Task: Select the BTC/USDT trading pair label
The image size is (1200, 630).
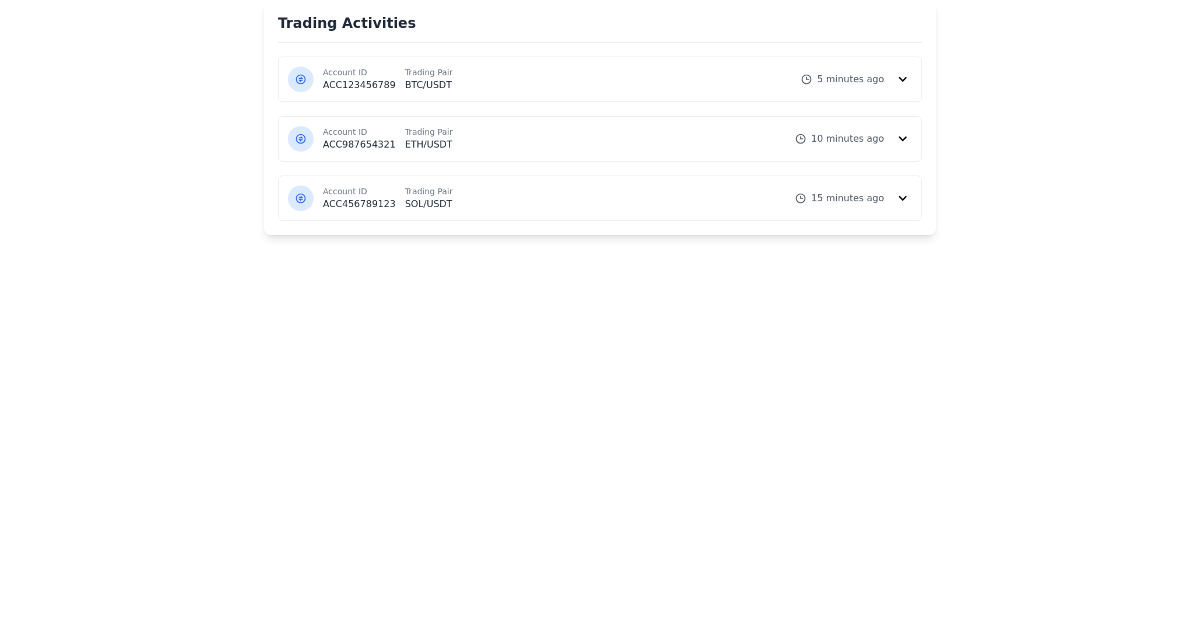Action: tap(428, 85)
